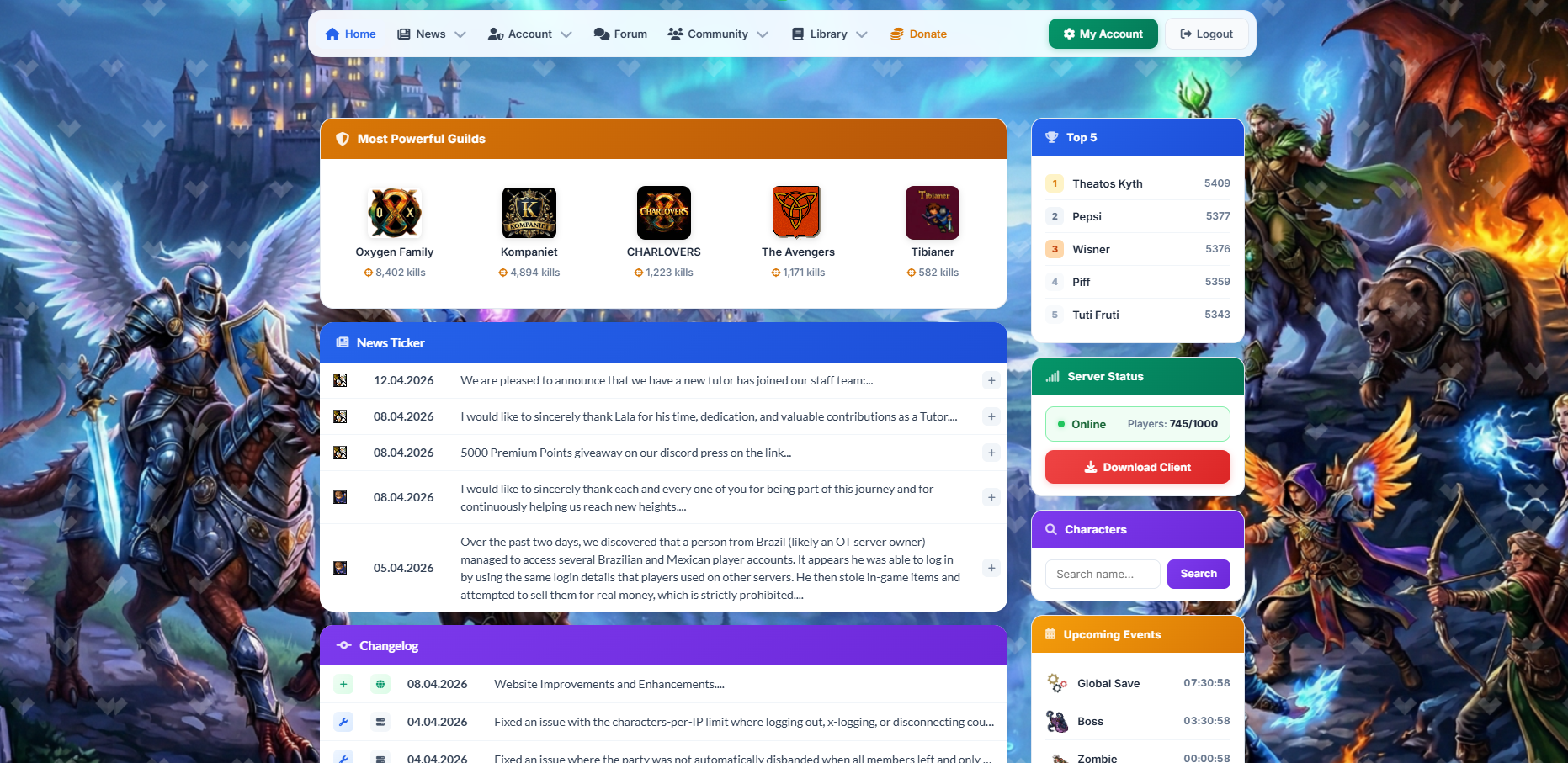
Task: Open Oxygen Family guild name link
Action: (395, 252)
